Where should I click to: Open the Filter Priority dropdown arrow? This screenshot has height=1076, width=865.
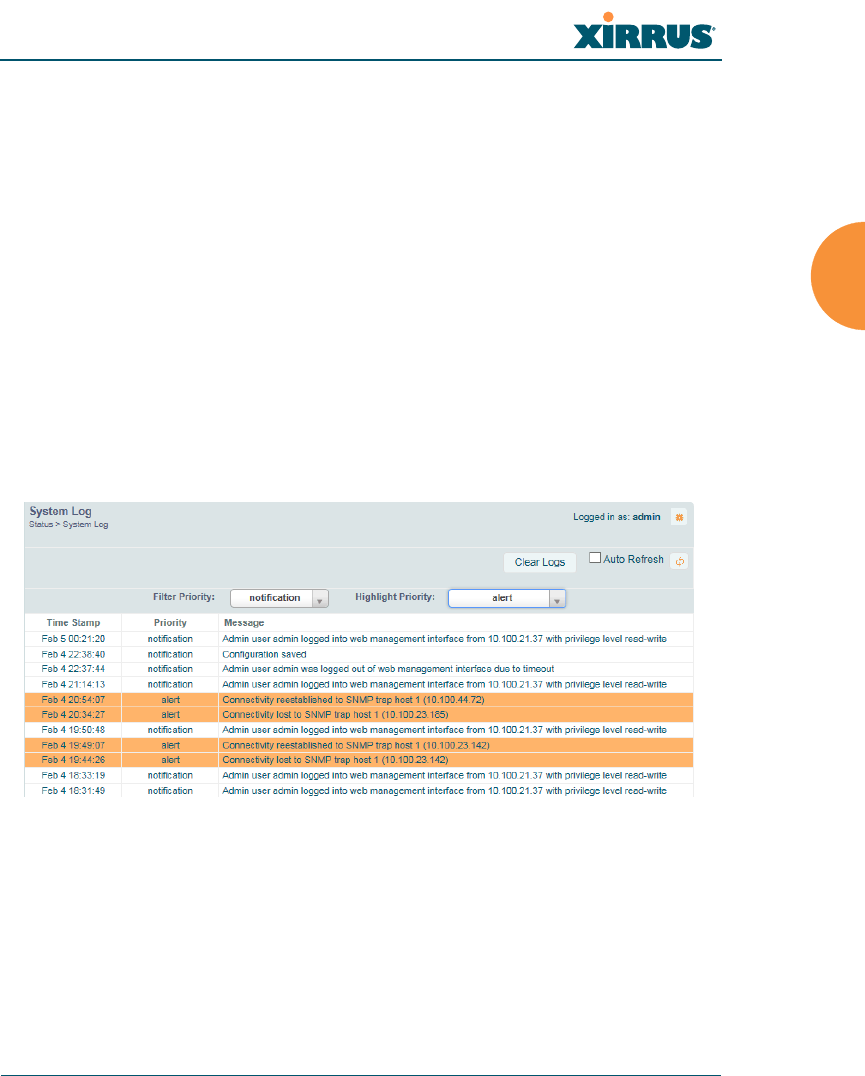pyautogui.click(x=320, y=599)
